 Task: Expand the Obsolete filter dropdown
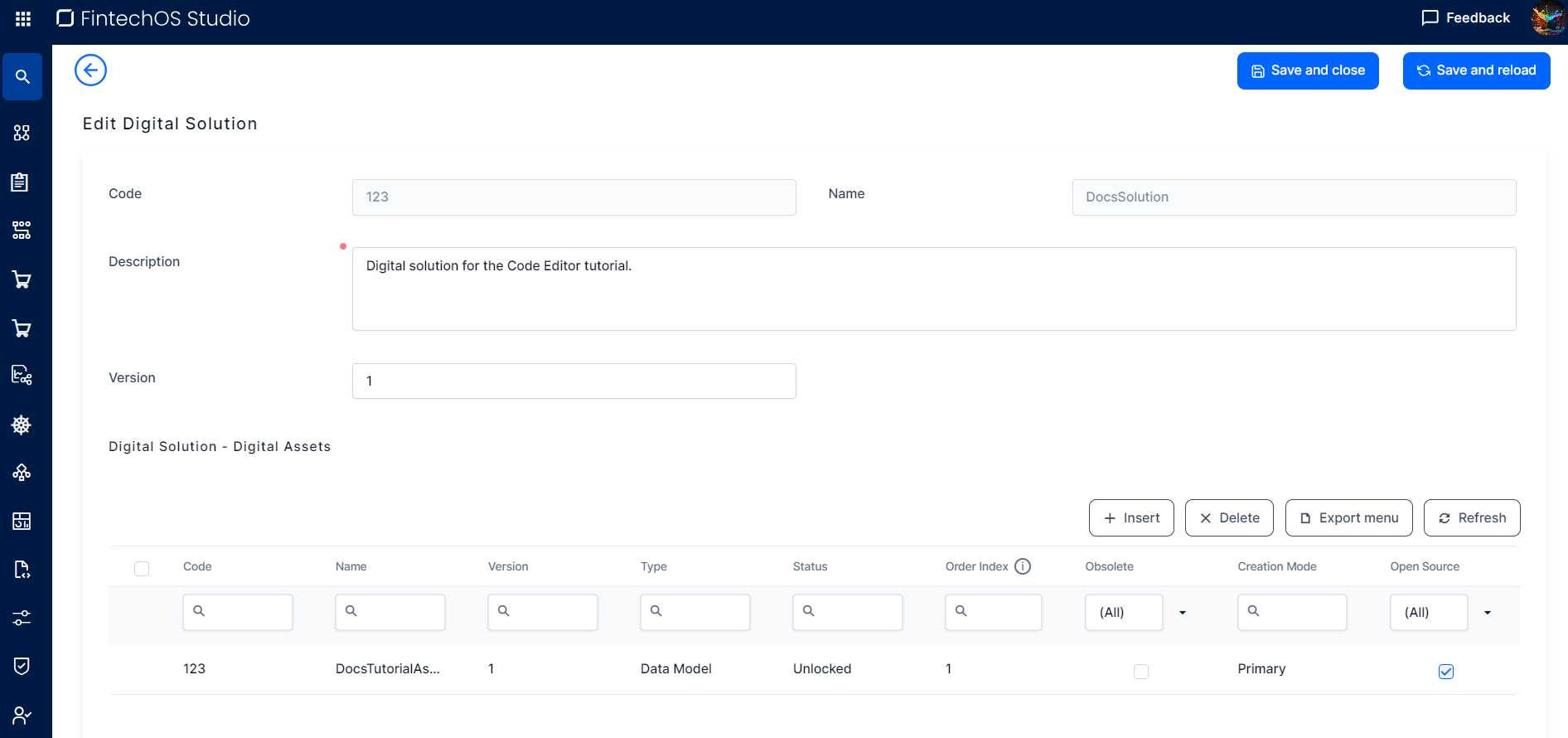pos(1182,613)
